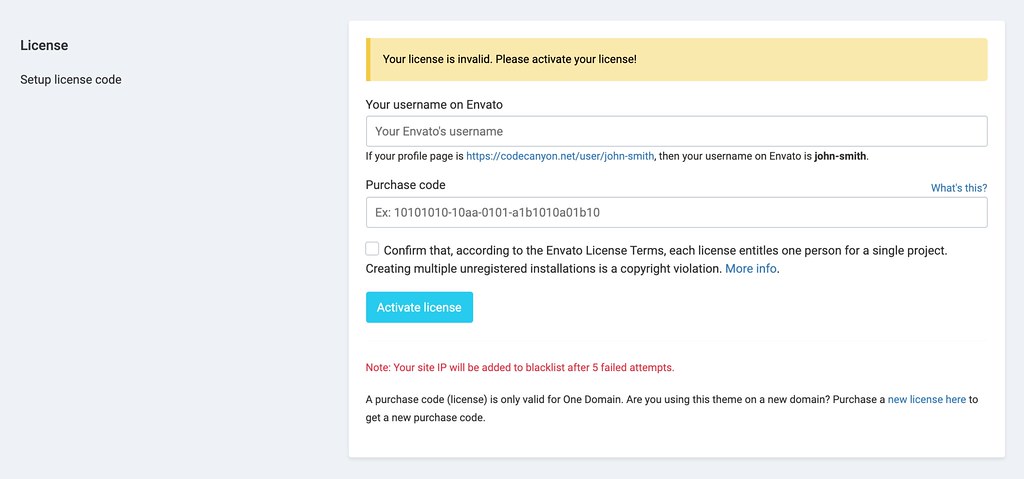Tick the Envato License Terms confirmation checkbox
Image resolution: width=1024 pixels, height=479 pixels.
tap(372, 249)
